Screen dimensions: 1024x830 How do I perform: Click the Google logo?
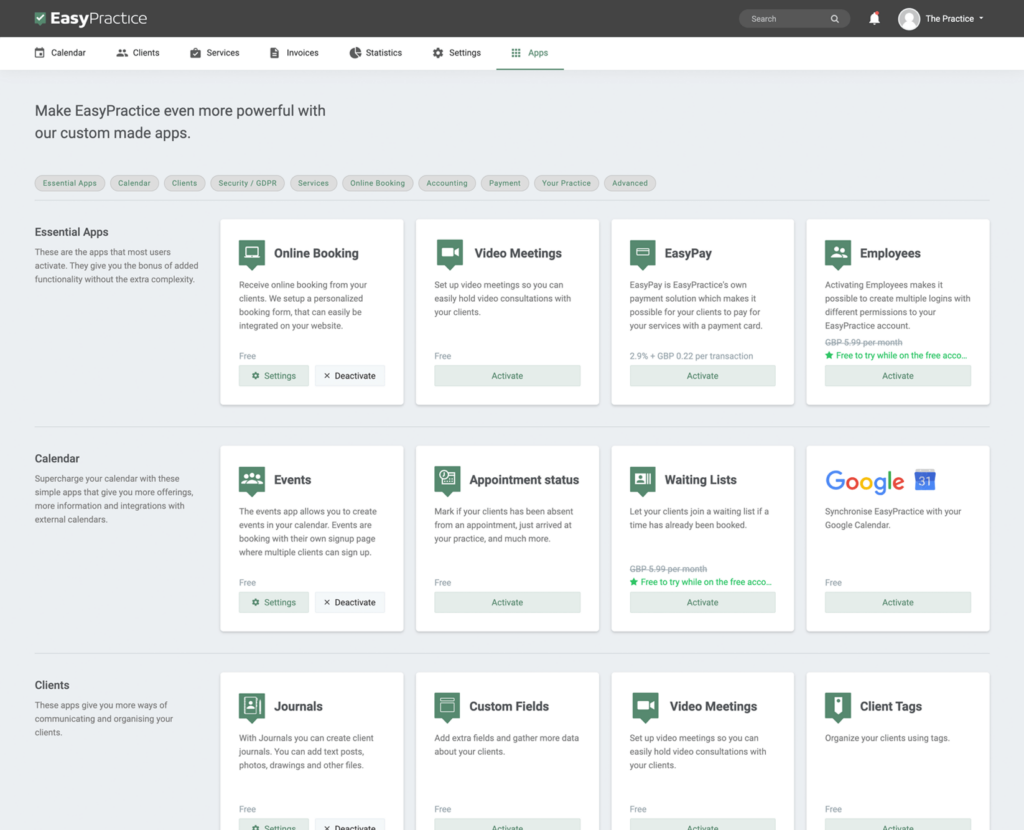(865, 481)
